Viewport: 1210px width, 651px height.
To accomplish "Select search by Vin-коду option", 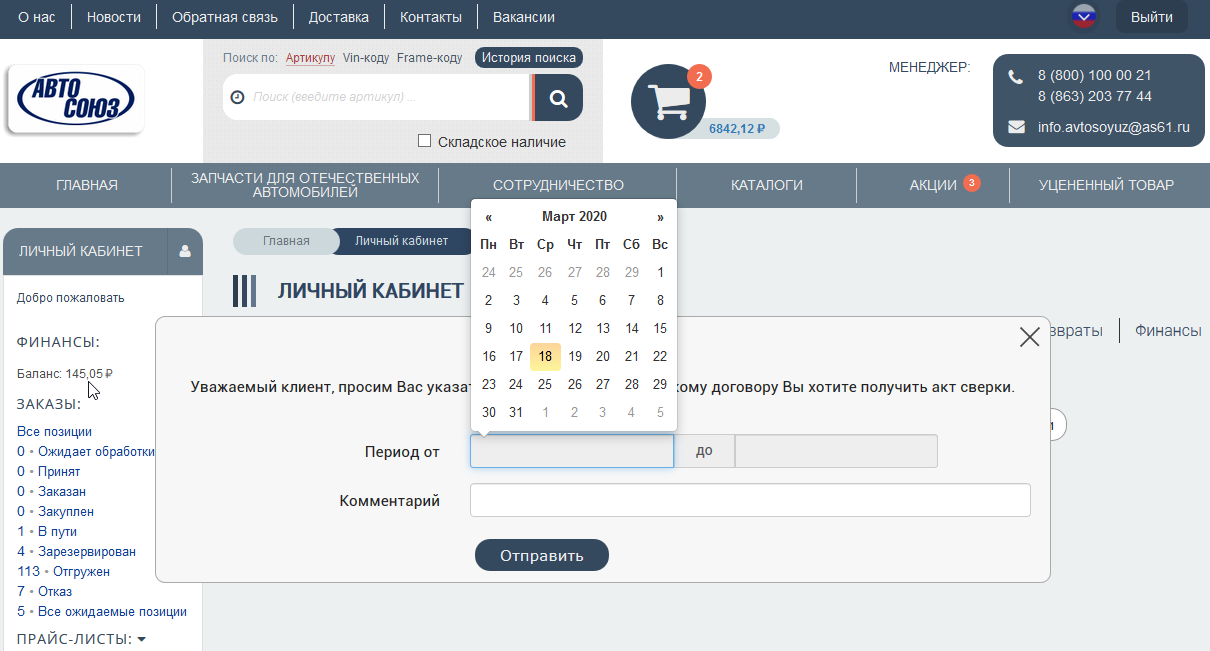I will [x=365, y=58].
